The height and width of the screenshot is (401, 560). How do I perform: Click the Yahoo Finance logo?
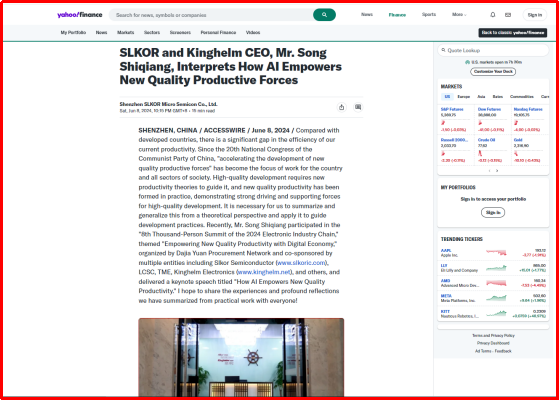pyautogui.click(x=80, y=15)
